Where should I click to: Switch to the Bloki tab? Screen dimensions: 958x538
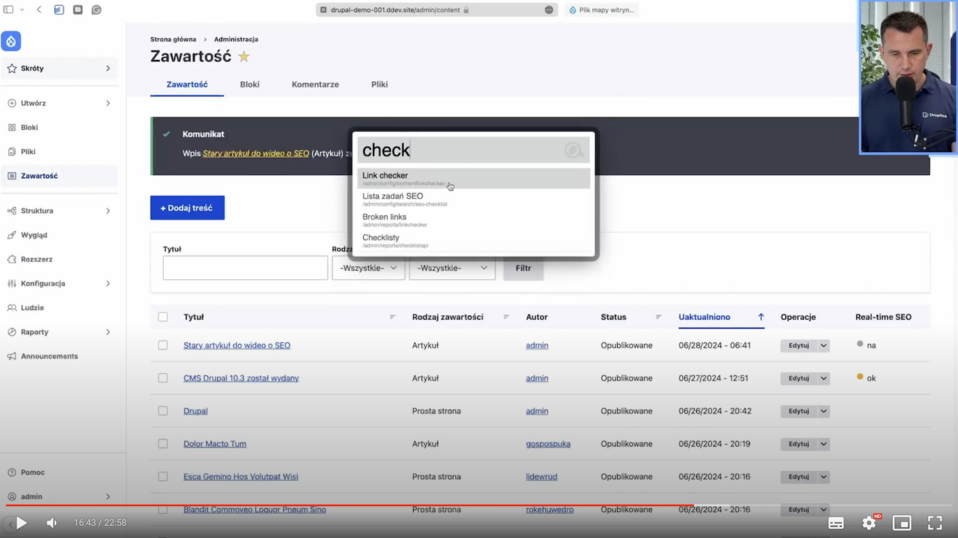(x=249, y=84)
